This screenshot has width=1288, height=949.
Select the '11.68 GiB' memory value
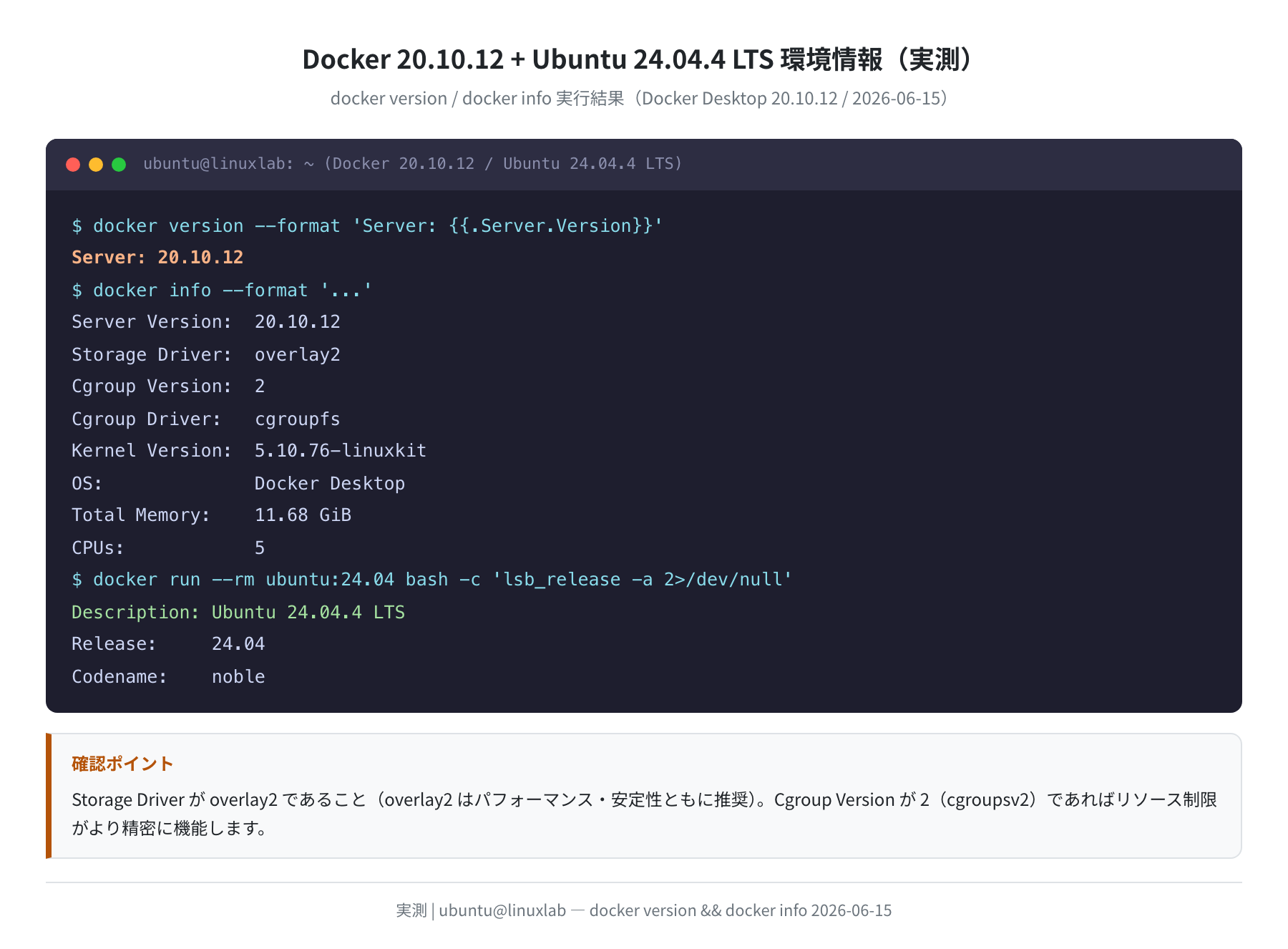click(x=303, y=515)
